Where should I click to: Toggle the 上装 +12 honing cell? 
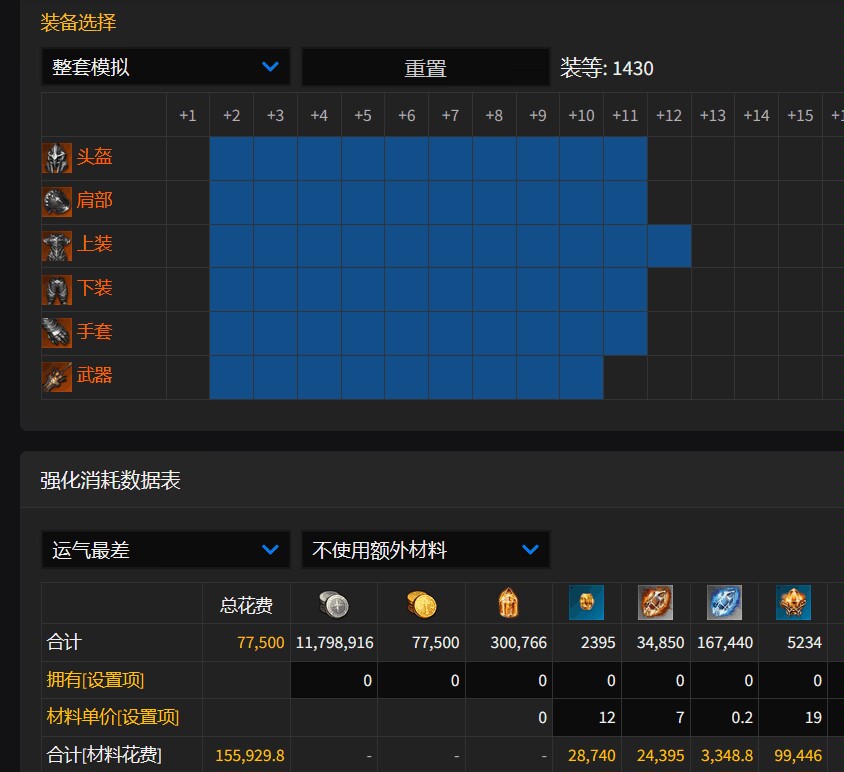pos(668,245)
